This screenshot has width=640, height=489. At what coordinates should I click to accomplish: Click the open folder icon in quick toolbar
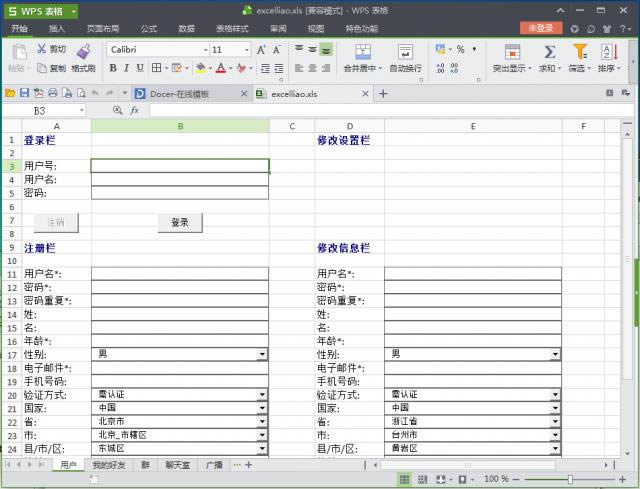pyautogui.click(x=10, y=93)
